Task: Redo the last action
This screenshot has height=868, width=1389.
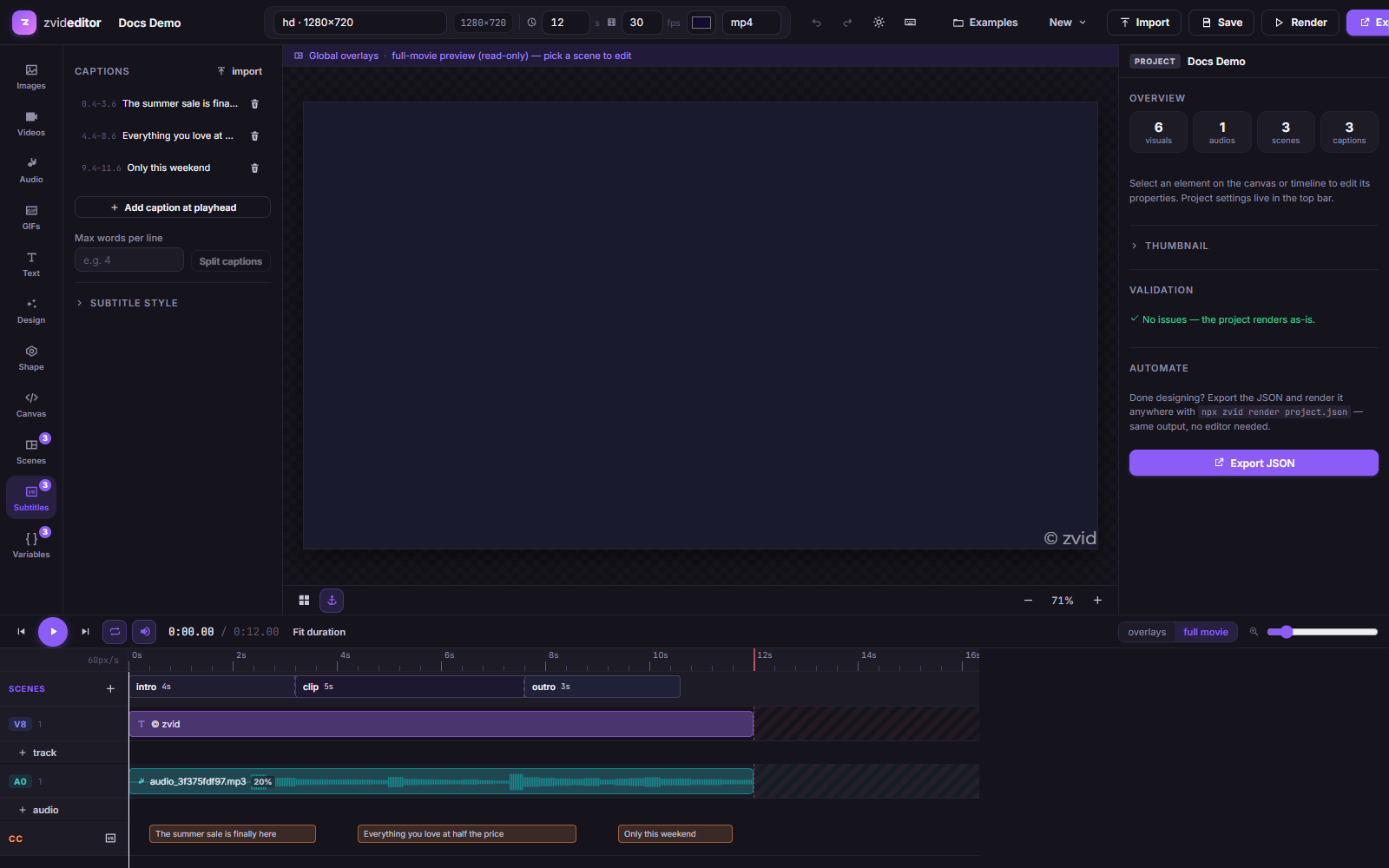Action: coord(847,23)
